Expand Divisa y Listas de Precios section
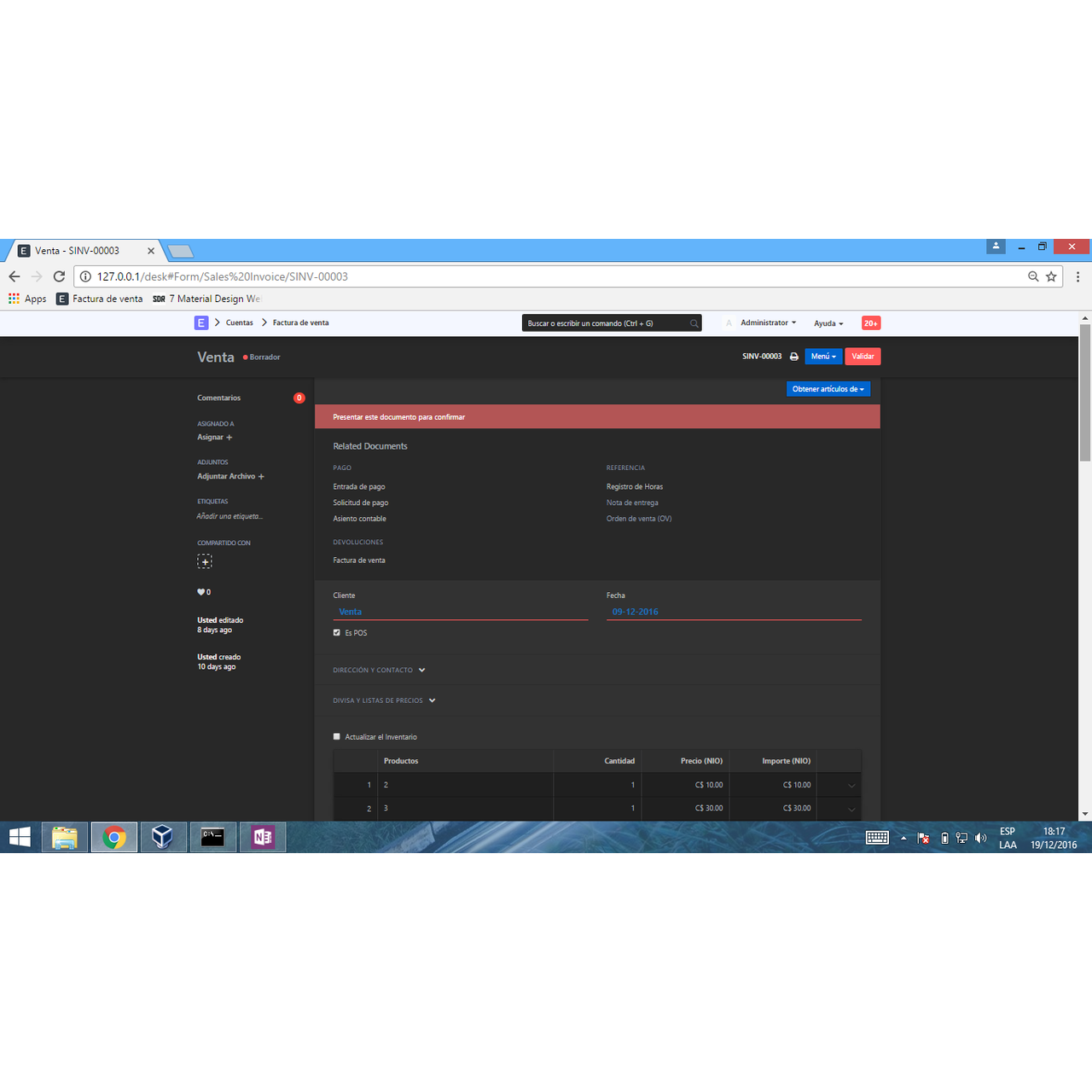 384,700
